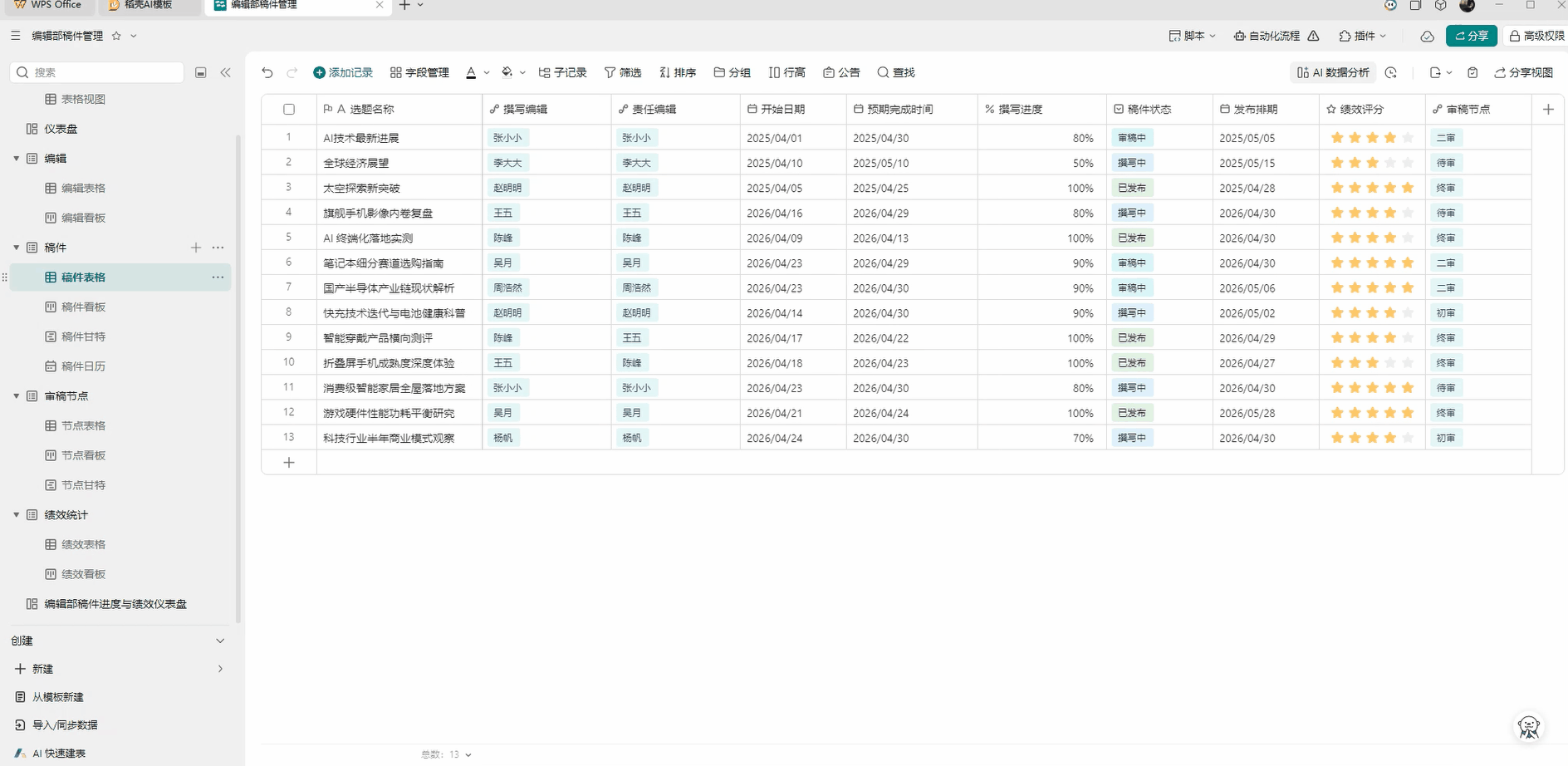Open AI 数据分析 panel
The width and height of the screenshot is (1568, 766).
(x=1333, y=73)
